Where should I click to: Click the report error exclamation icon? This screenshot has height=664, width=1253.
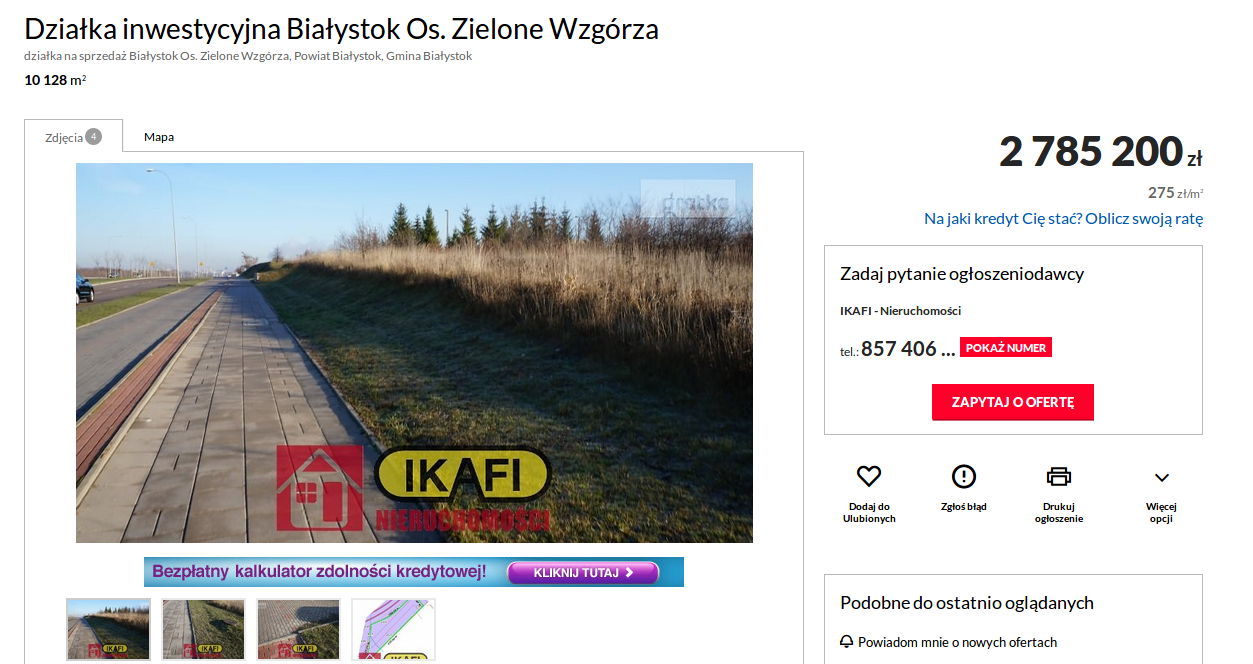964,476
